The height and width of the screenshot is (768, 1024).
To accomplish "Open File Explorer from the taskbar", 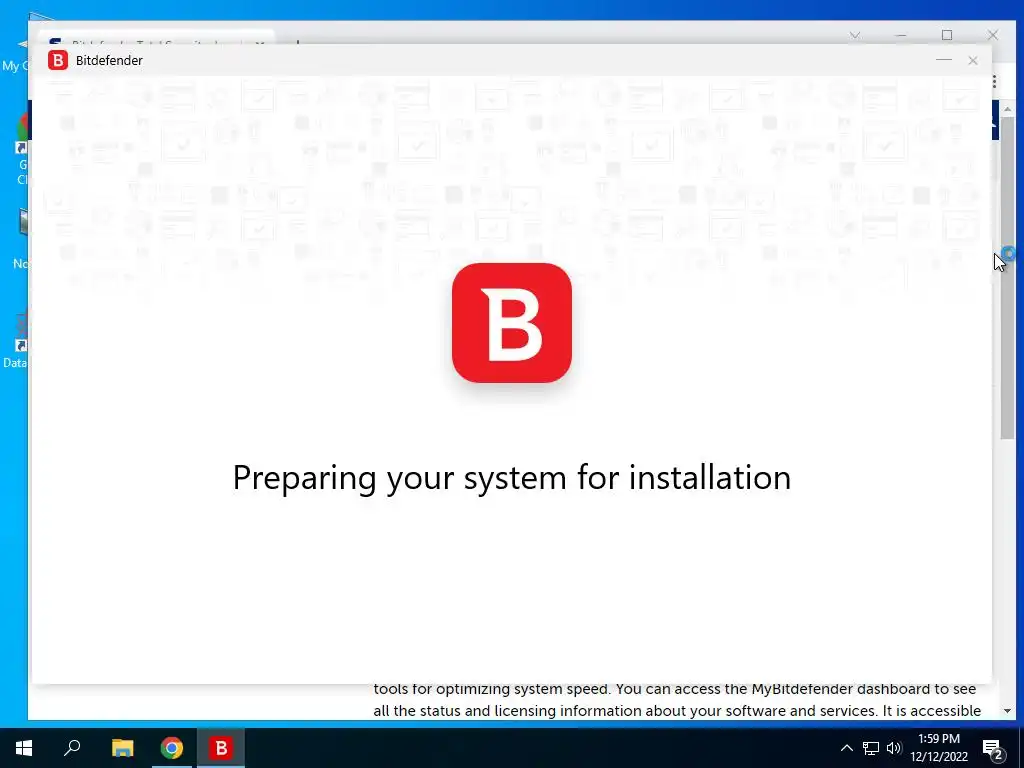I will tap(122, 748).
